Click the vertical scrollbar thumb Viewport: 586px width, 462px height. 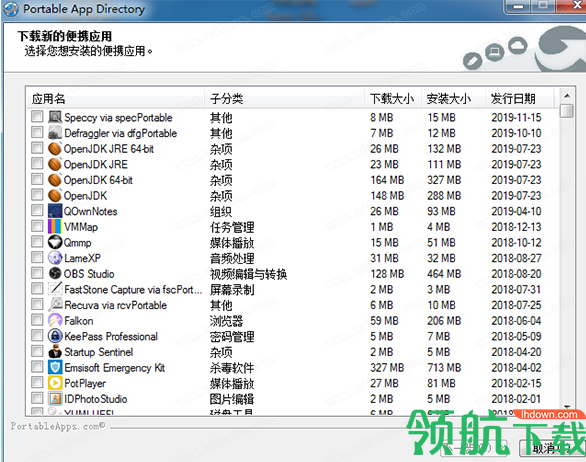coord(567,111)
